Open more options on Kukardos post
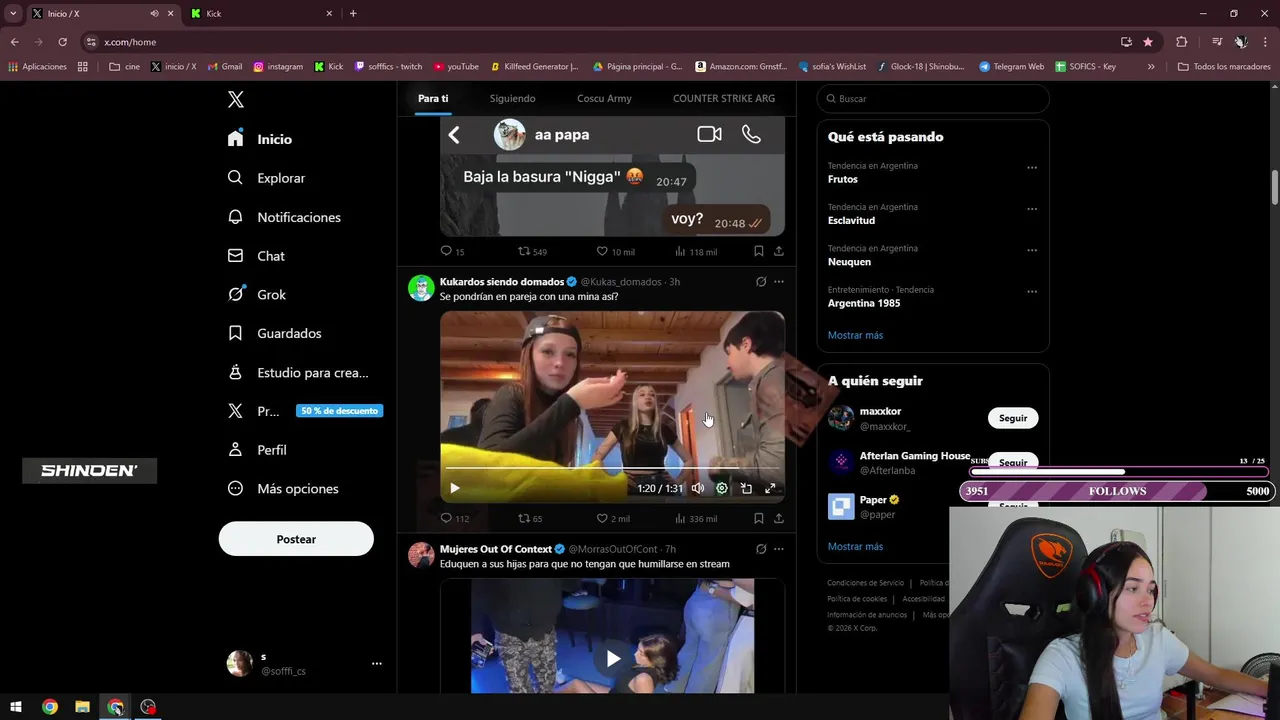 [779, 282]
